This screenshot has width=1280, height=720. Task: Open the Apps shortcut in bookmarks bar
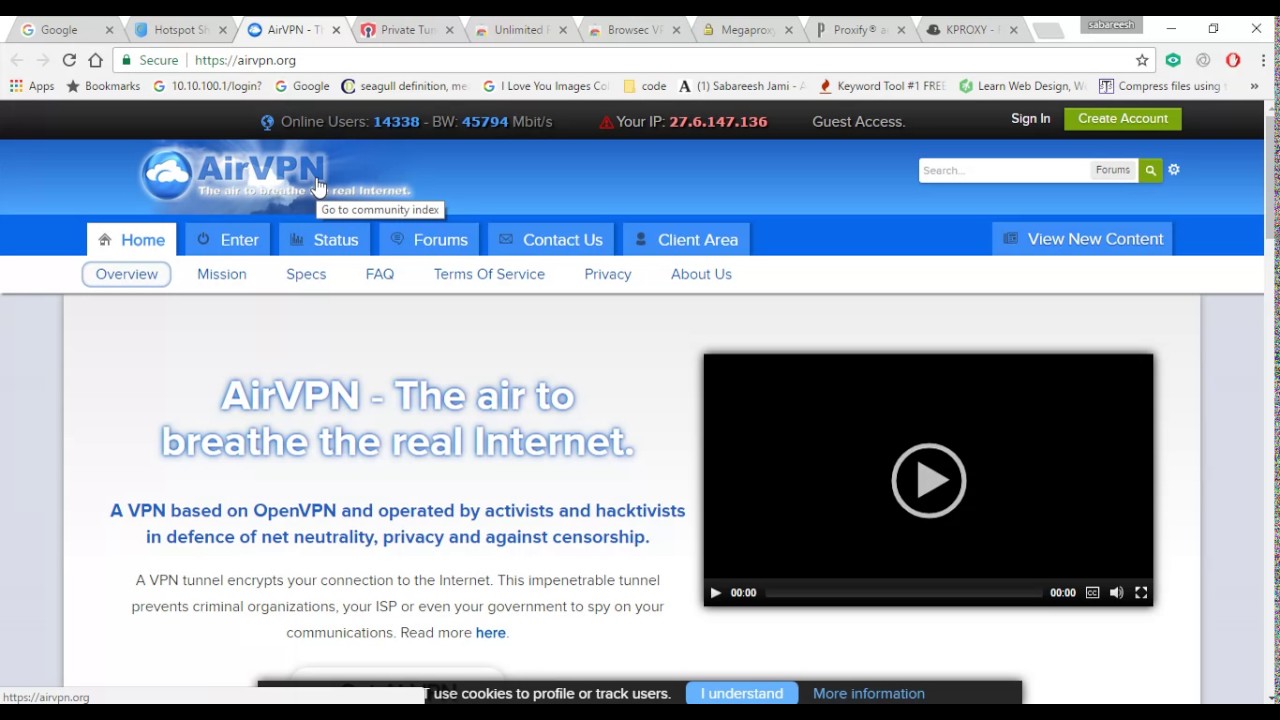pyautogui.click(x=32, y=86)
